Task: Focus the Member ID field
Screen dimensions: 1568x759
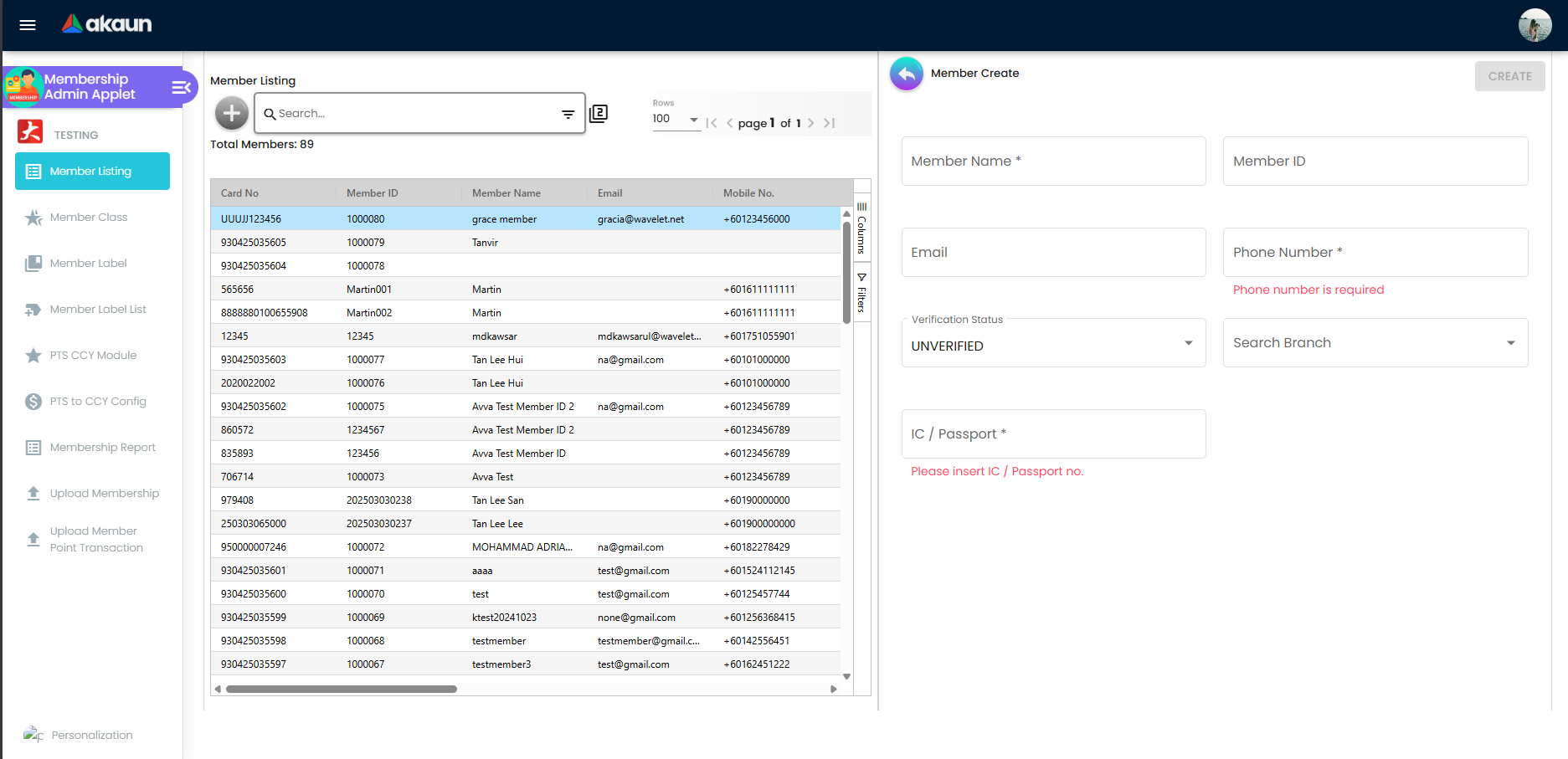Action: point(1375,162)
